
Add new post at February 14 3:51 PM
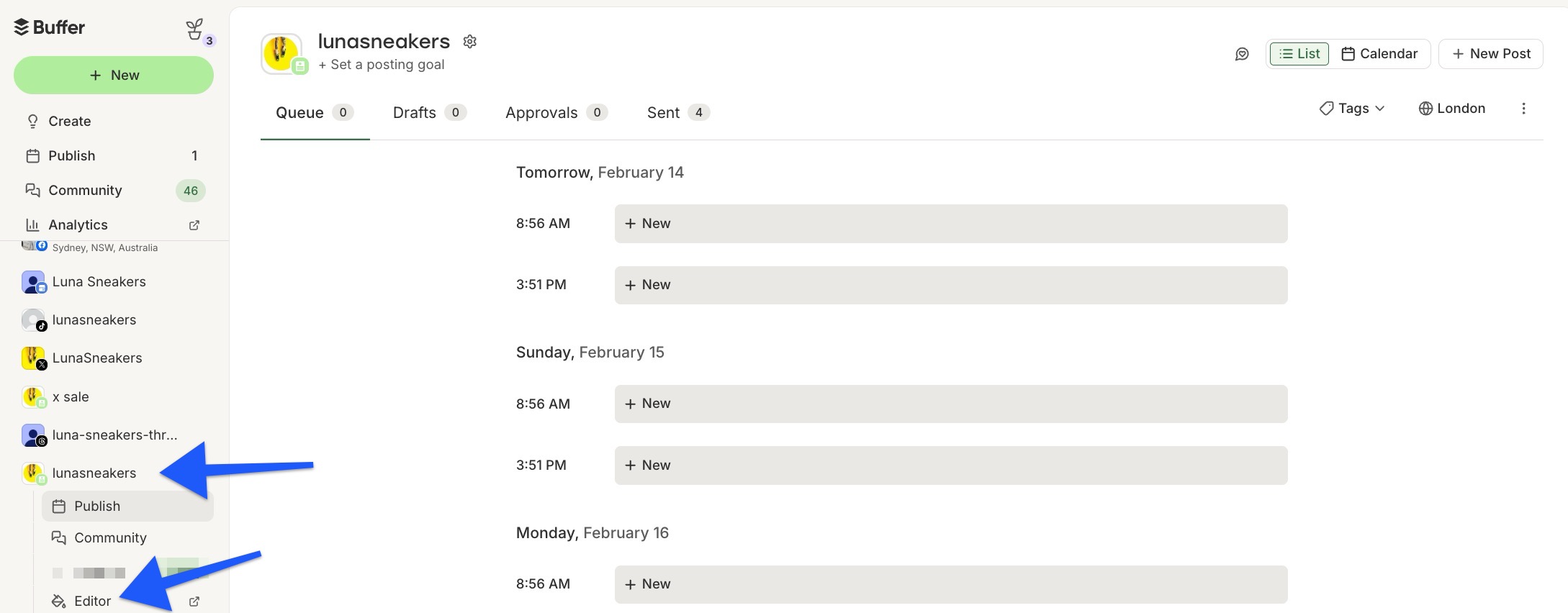(951, 285)
